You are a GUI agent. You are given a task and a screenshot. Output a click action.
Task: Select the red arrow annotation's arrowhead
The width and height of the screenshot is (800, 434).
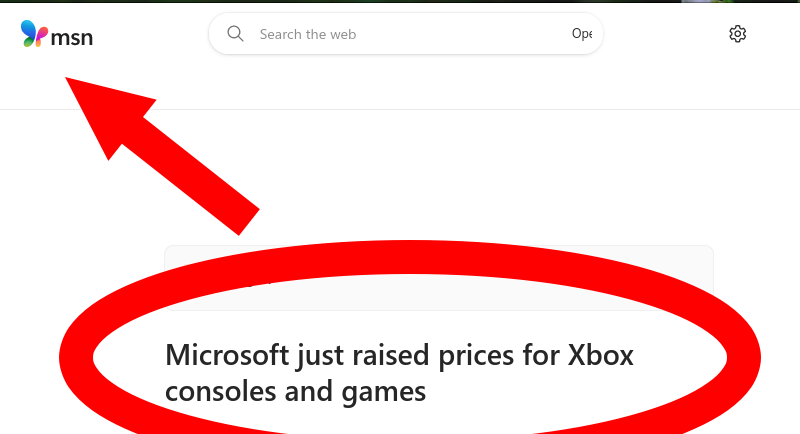coord(106,110)
